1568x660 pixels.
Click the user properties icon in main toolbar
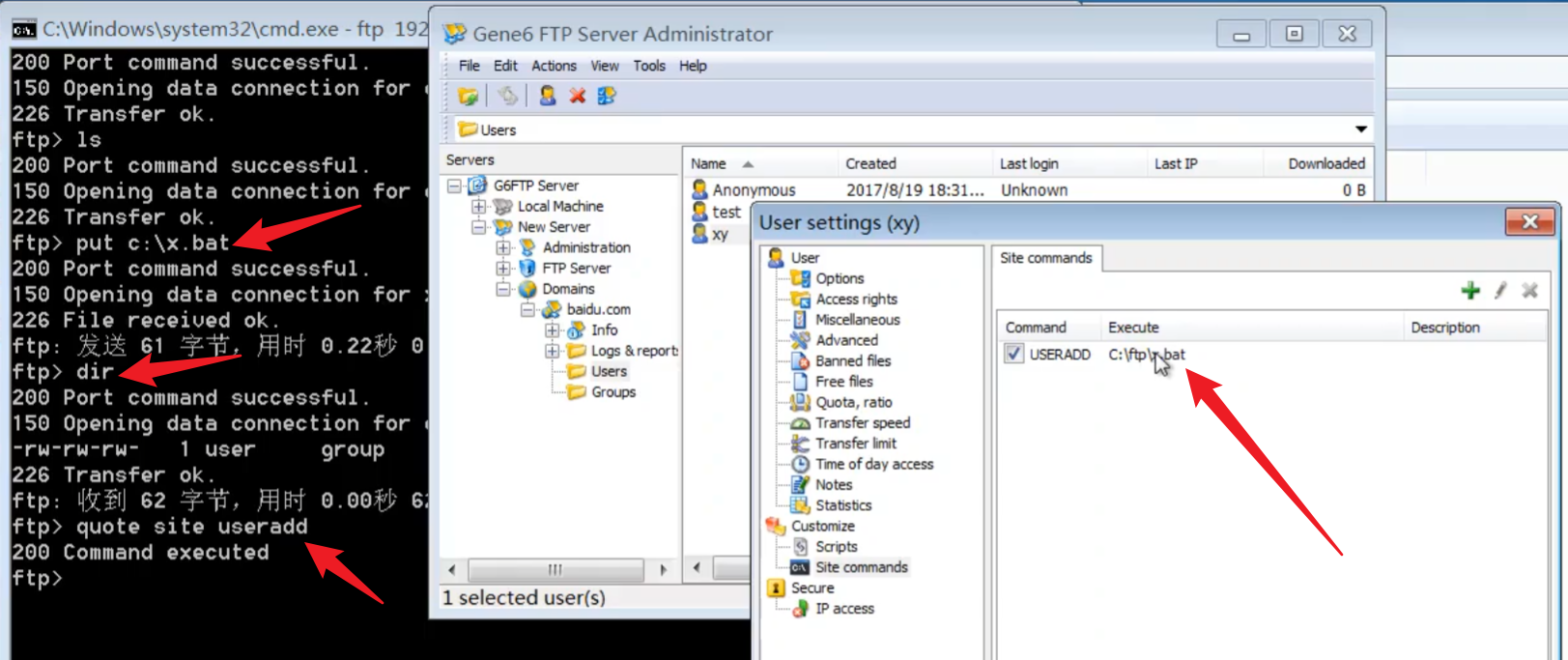(607, 96)
